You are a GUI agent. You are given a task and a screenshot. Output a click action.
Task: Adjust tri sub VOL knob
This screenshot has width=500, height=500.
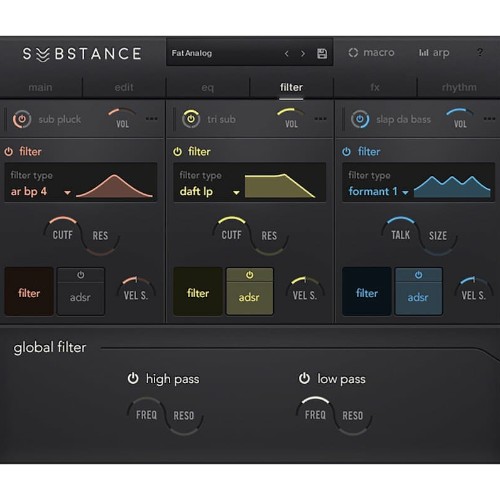coord(291,118)
